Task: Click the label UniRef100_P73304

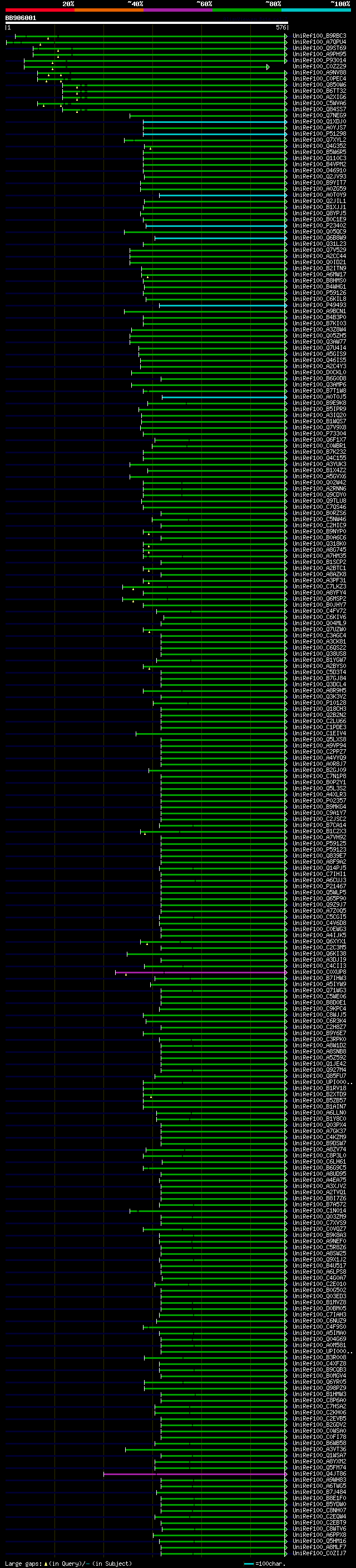Action: [319, 434]
